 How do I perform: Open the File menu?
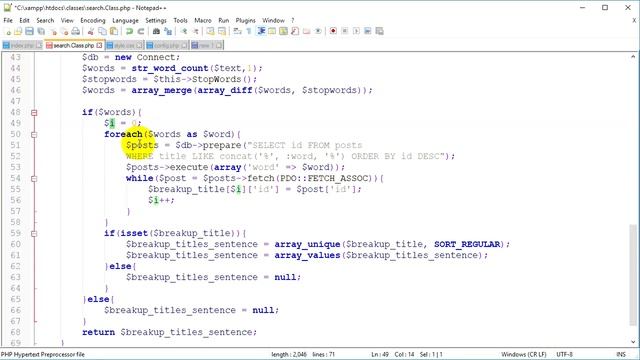[x=8, y=20]
